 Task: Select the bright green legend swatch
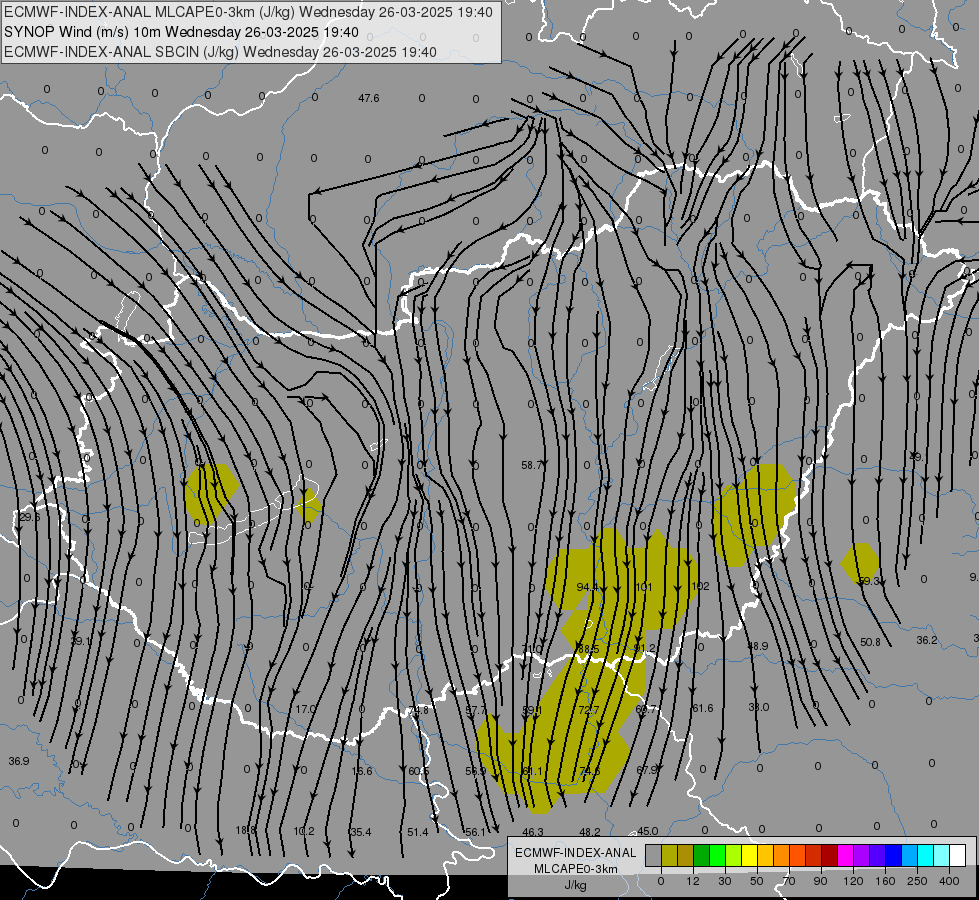point(717,855)
